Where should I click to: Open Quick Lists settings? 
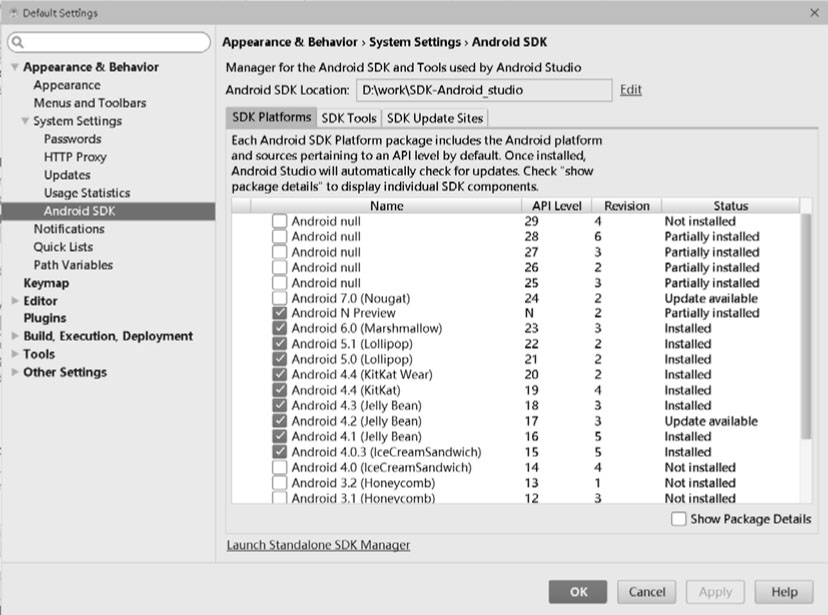tap(63, 247)
